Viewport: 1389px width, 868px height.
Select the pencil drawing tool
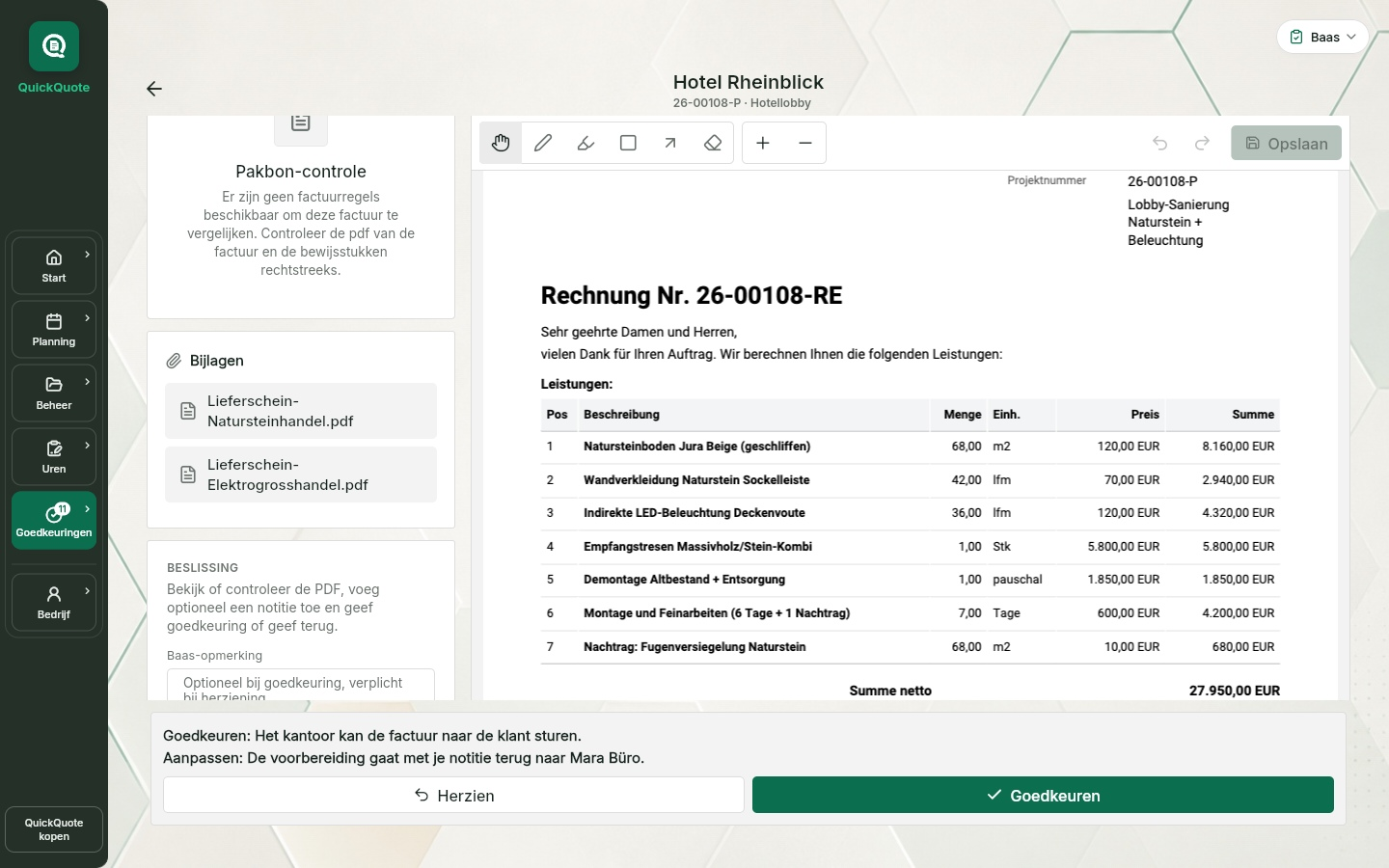tap(543, 143)
